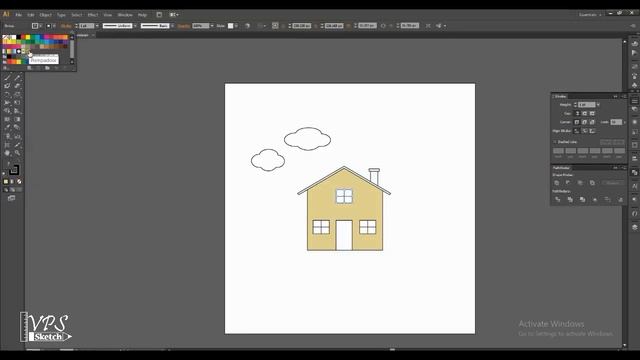Viewport: 640px width, 360px height.
Task: Select the Blob Brush tool
Action: click(7, 86)
